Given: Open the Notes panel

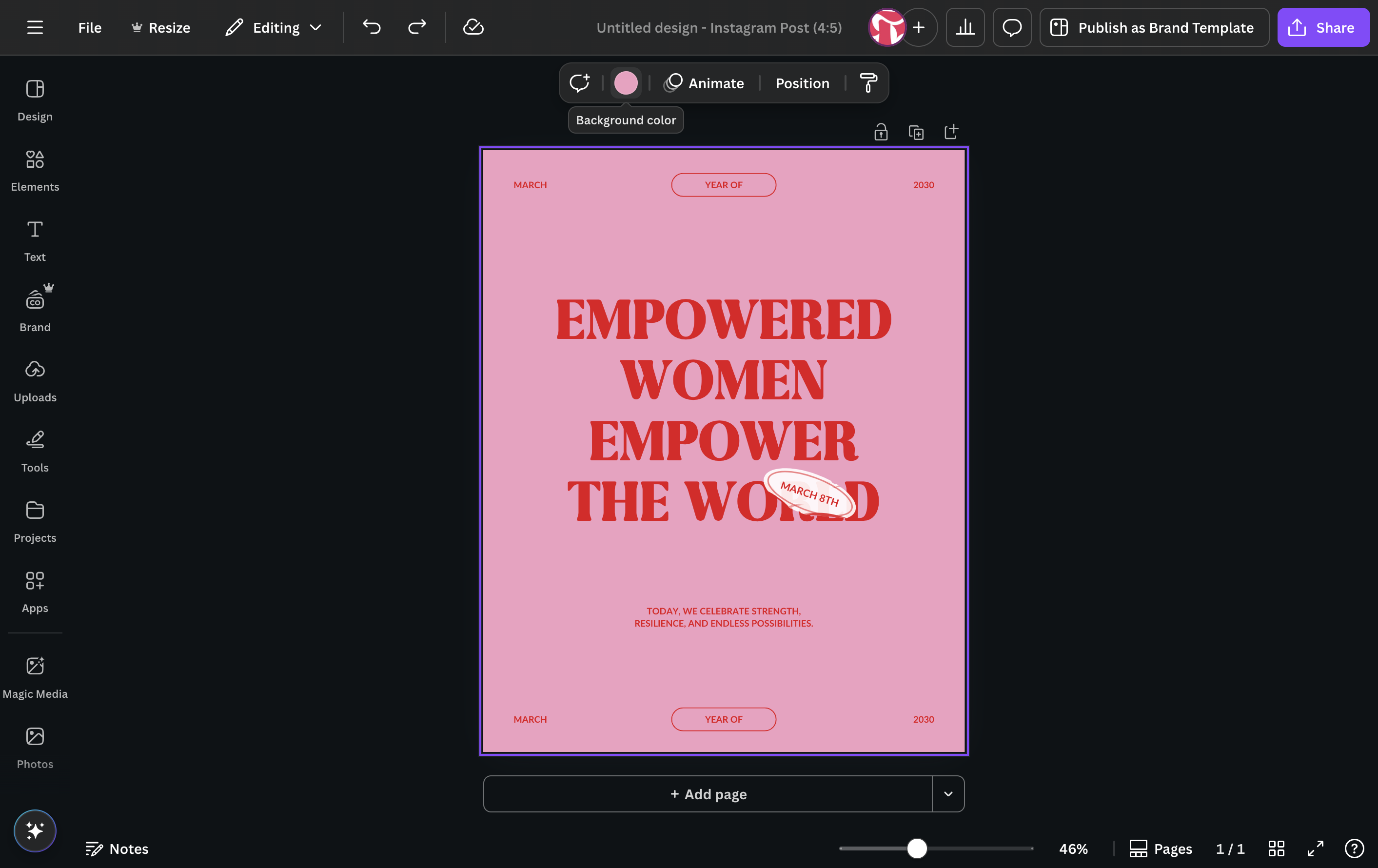Looking at the screenshot, I should (117, 848).
